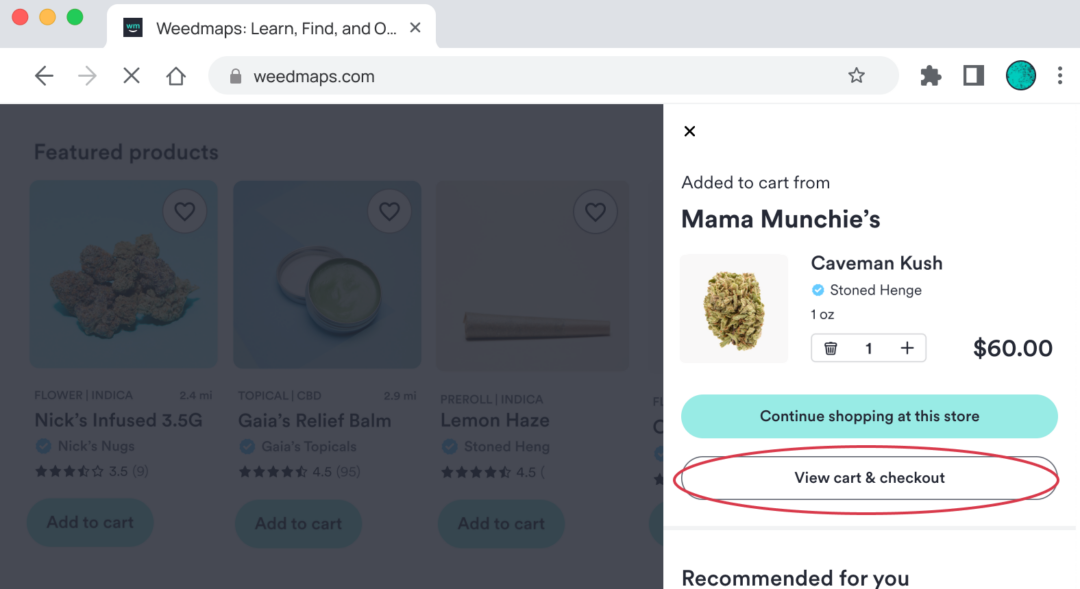
Task: Click the browser profile avatar
Action: (1020, 75)
